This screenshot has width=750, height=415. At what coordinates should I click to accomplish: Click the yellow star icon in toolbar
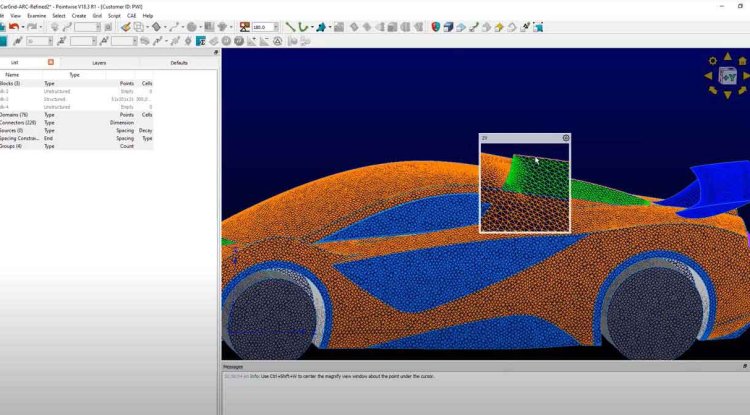point(499,27)
